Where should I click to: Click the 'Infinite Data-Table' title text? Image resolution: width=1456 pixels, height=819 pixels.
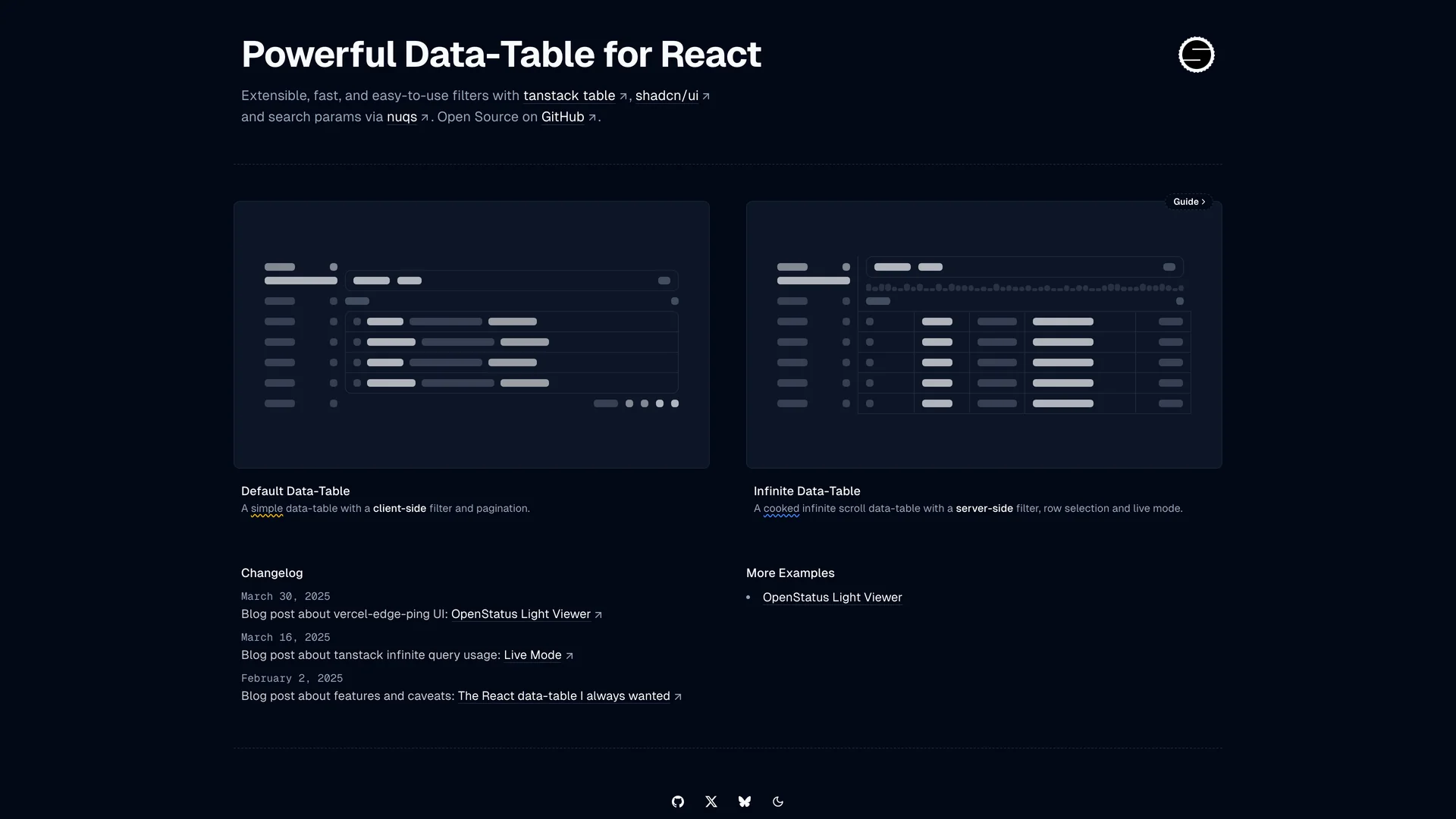pos(807,491)
